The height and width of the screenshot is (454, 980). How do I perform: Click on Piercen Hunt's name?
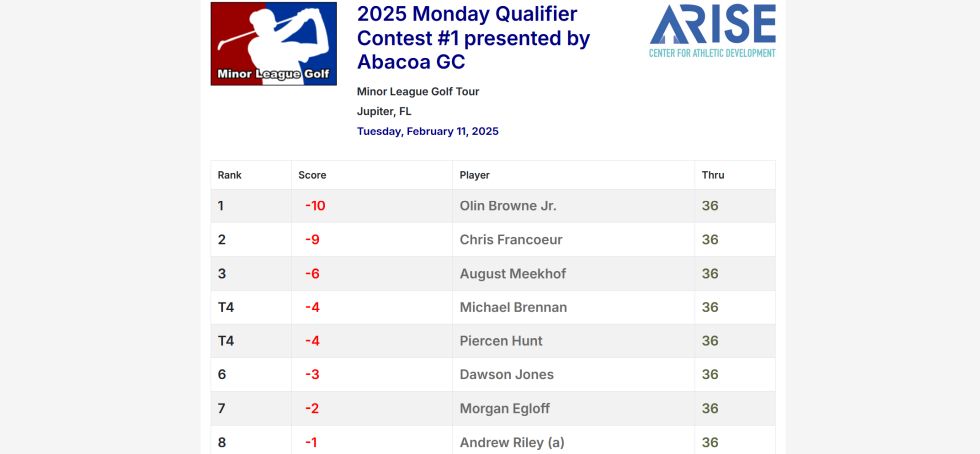click(x=501, y=341)
